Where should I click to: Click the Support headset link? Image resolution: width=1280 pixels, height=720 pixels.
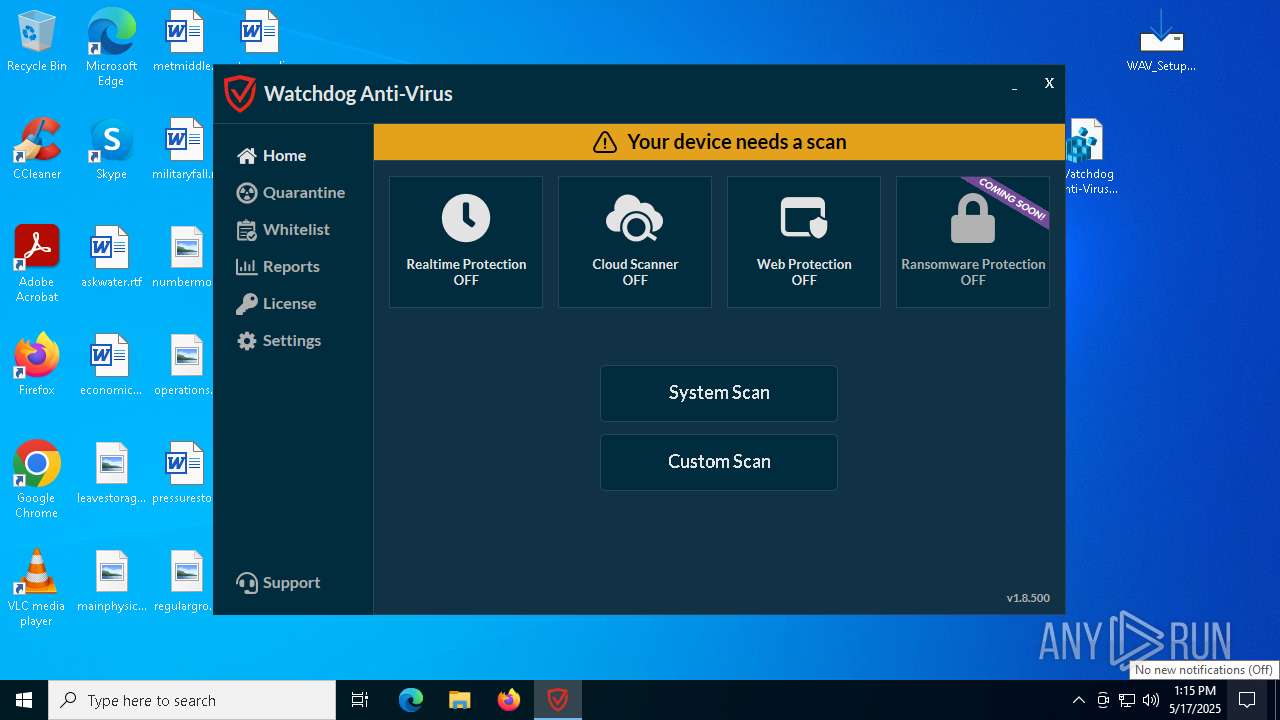(x=278, y=583)
